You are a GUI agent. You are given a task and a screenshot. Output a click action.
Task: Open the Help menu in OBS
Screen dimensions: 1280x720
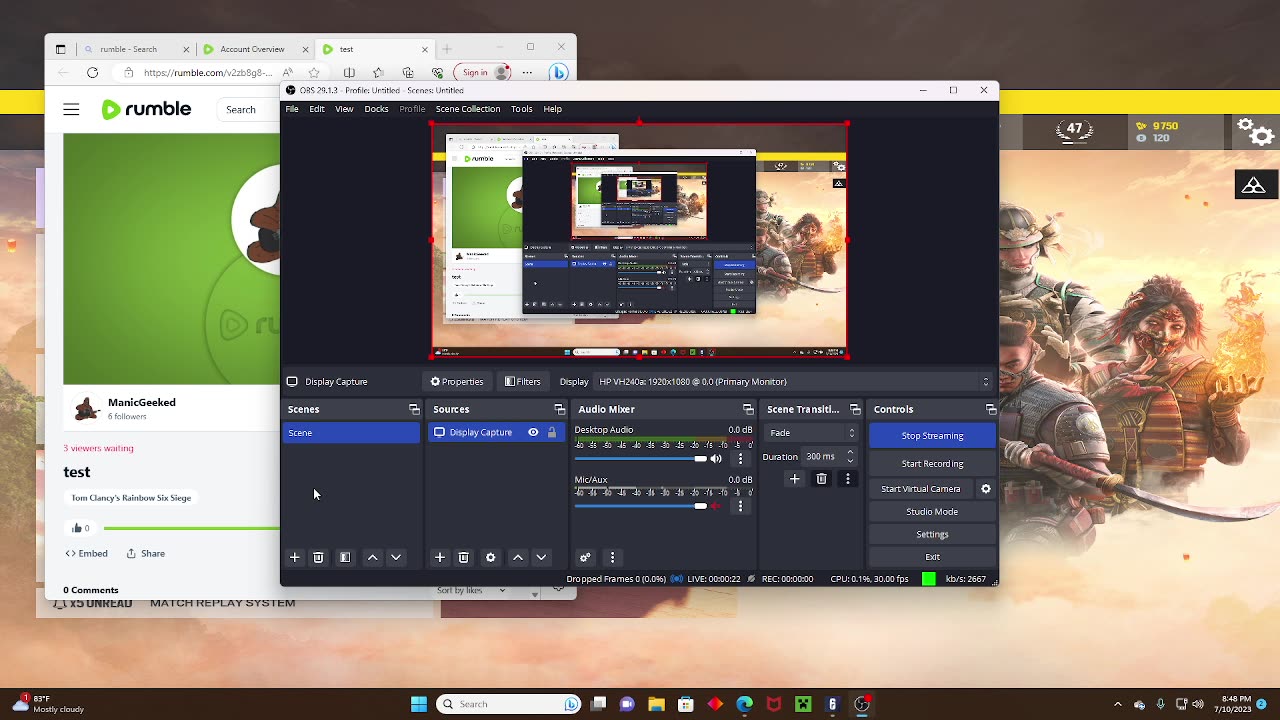[x=553, y=109]
